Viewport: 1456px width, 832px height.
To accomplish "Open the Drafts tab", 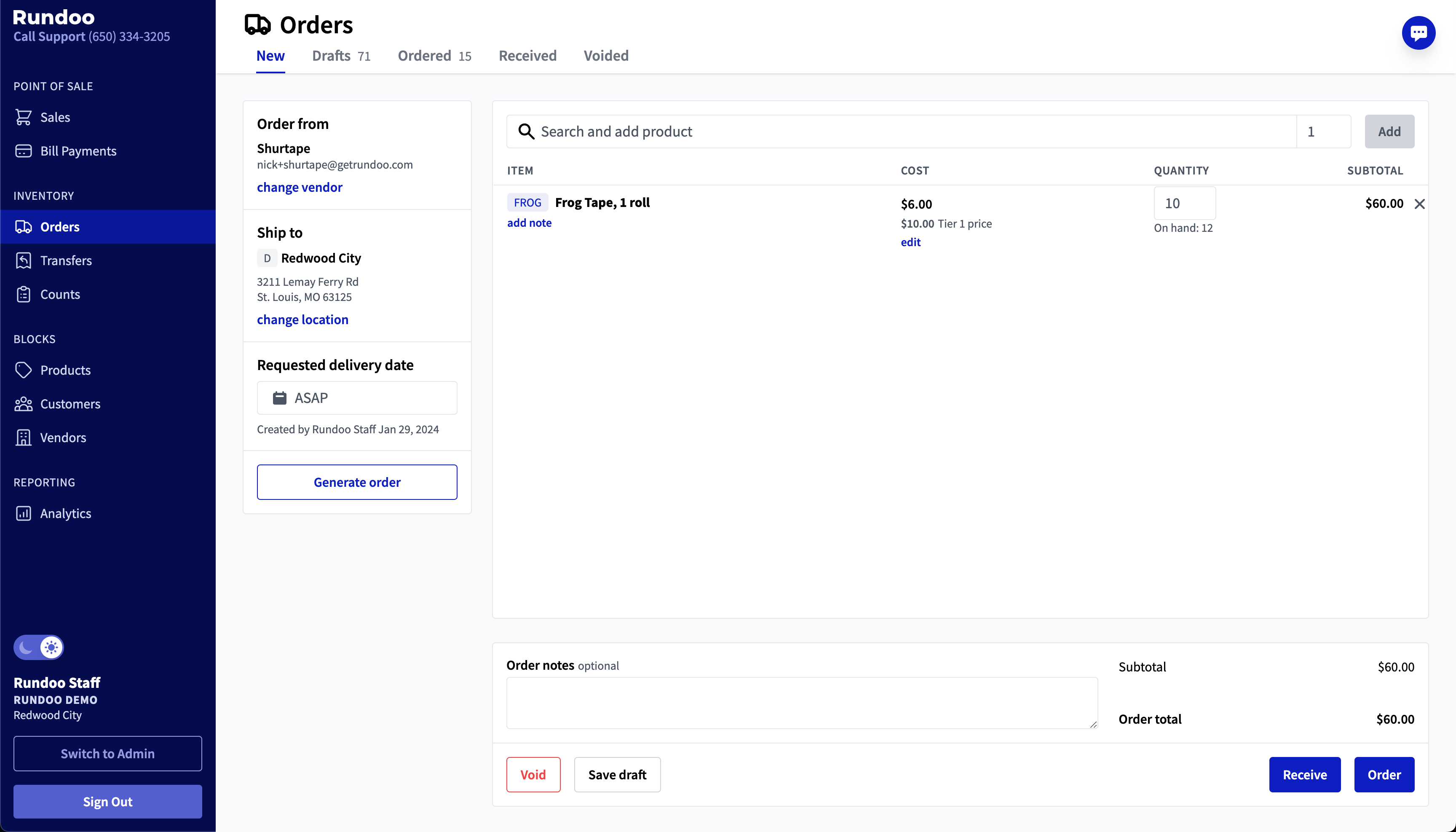I will pos(341,56).
